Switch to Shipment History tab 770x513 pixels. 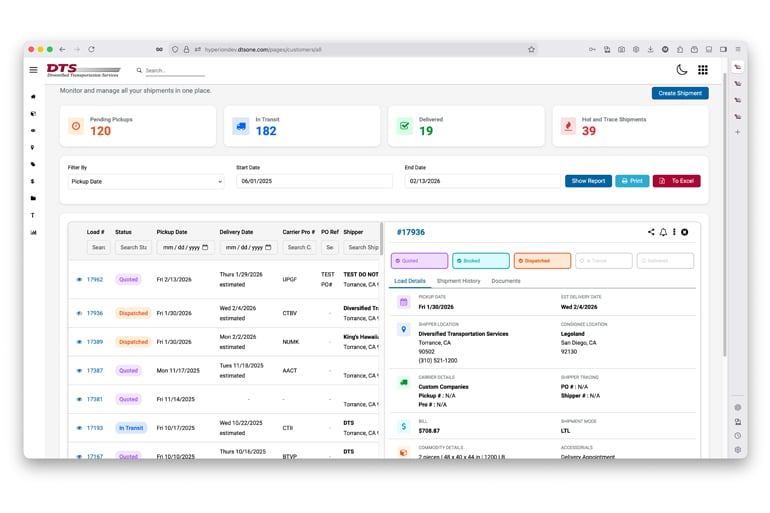458,281
